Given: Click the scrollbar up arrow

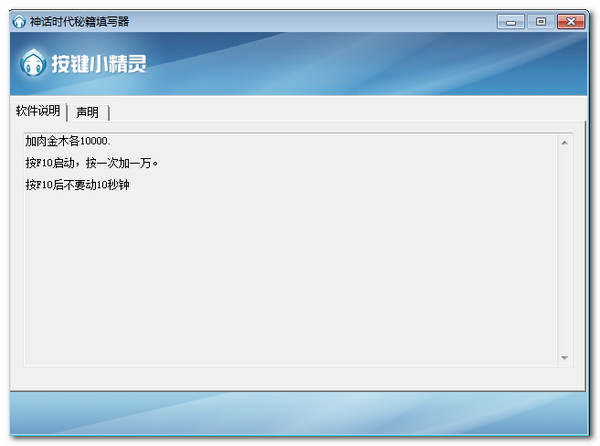Looking at the screenshot, I should tap(564, 143).
